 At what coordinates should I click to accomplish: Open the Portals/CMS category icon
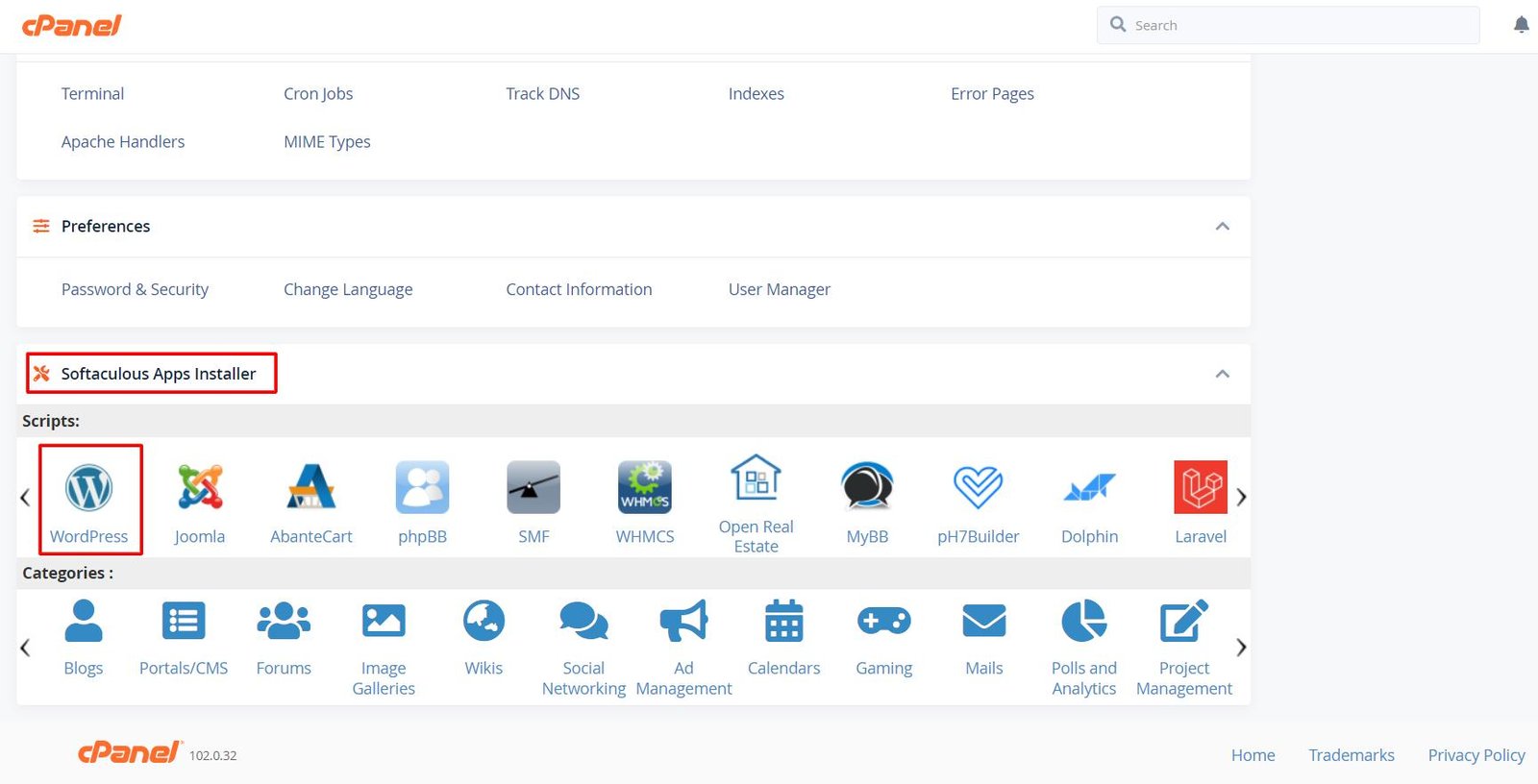click(184, 621)
